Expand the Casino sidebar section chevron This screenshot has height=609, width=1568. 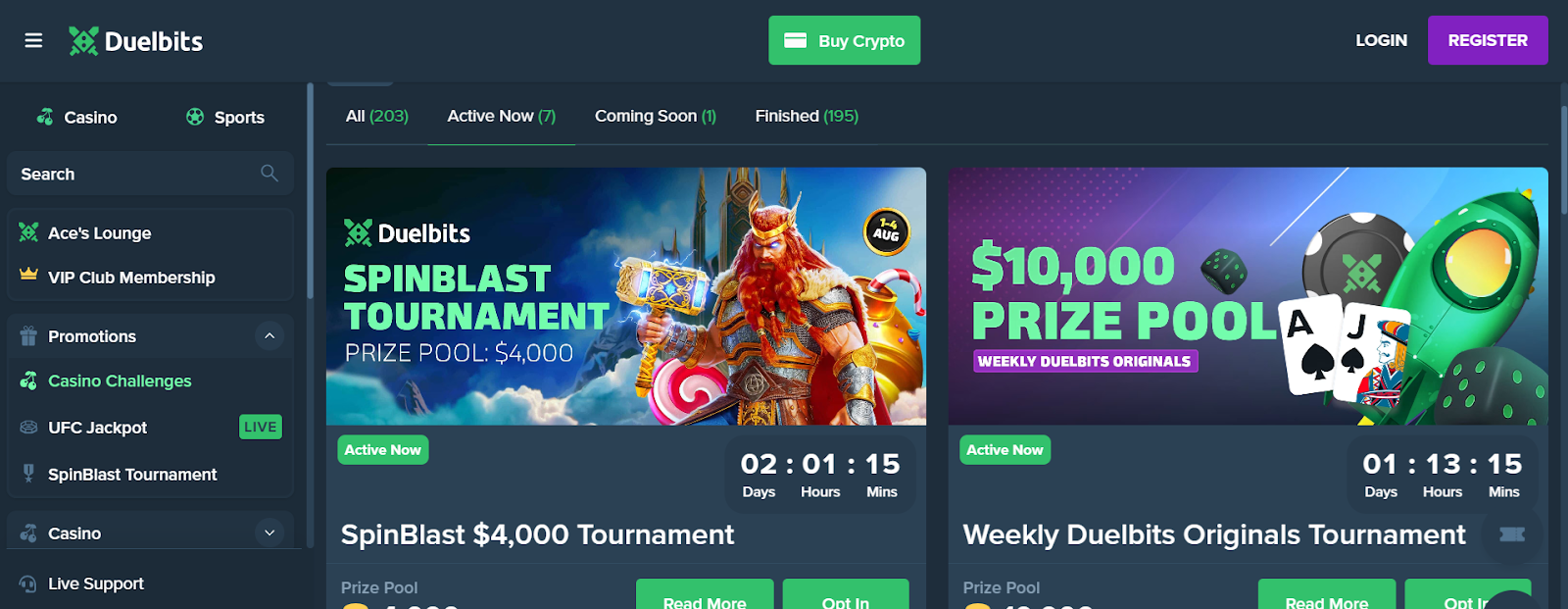coord(269,533)
